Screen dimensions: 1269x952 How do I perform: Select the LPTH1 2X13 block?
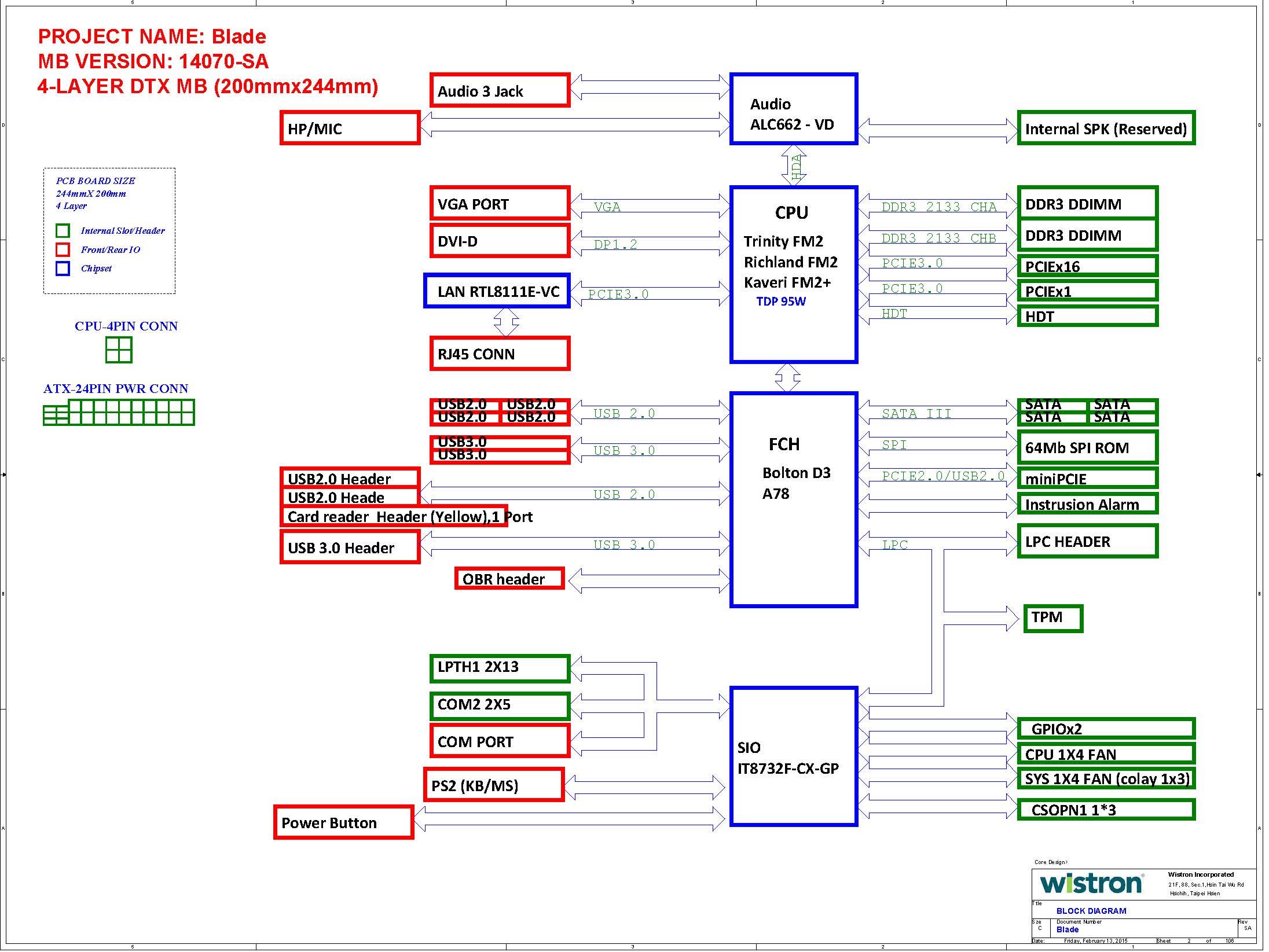tap(500, 668)
